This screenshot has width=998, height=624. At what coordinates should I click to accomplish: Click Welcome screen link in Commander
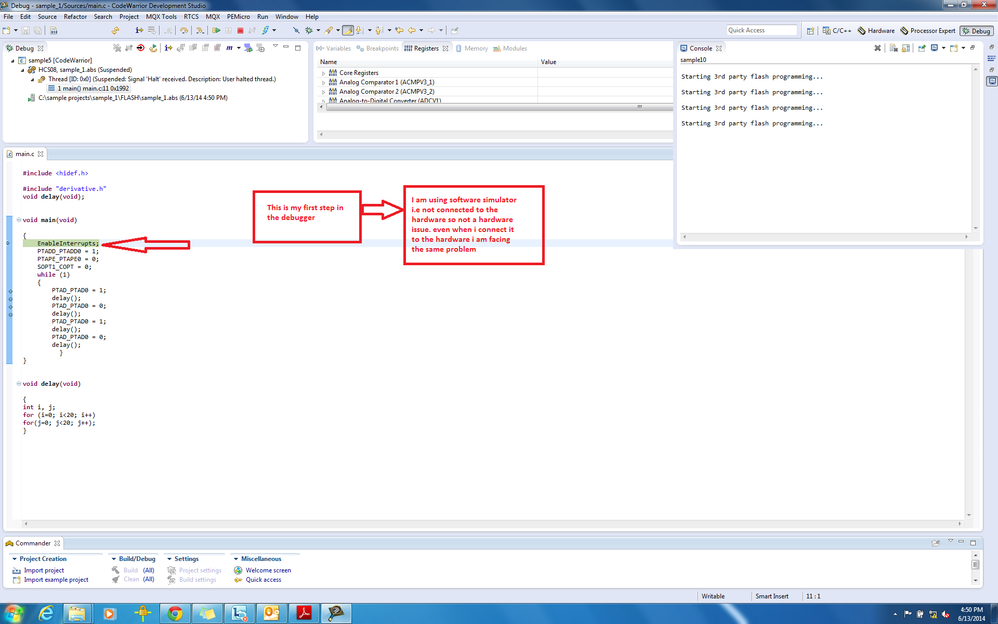pyautogui.click(x=268, y=571)
